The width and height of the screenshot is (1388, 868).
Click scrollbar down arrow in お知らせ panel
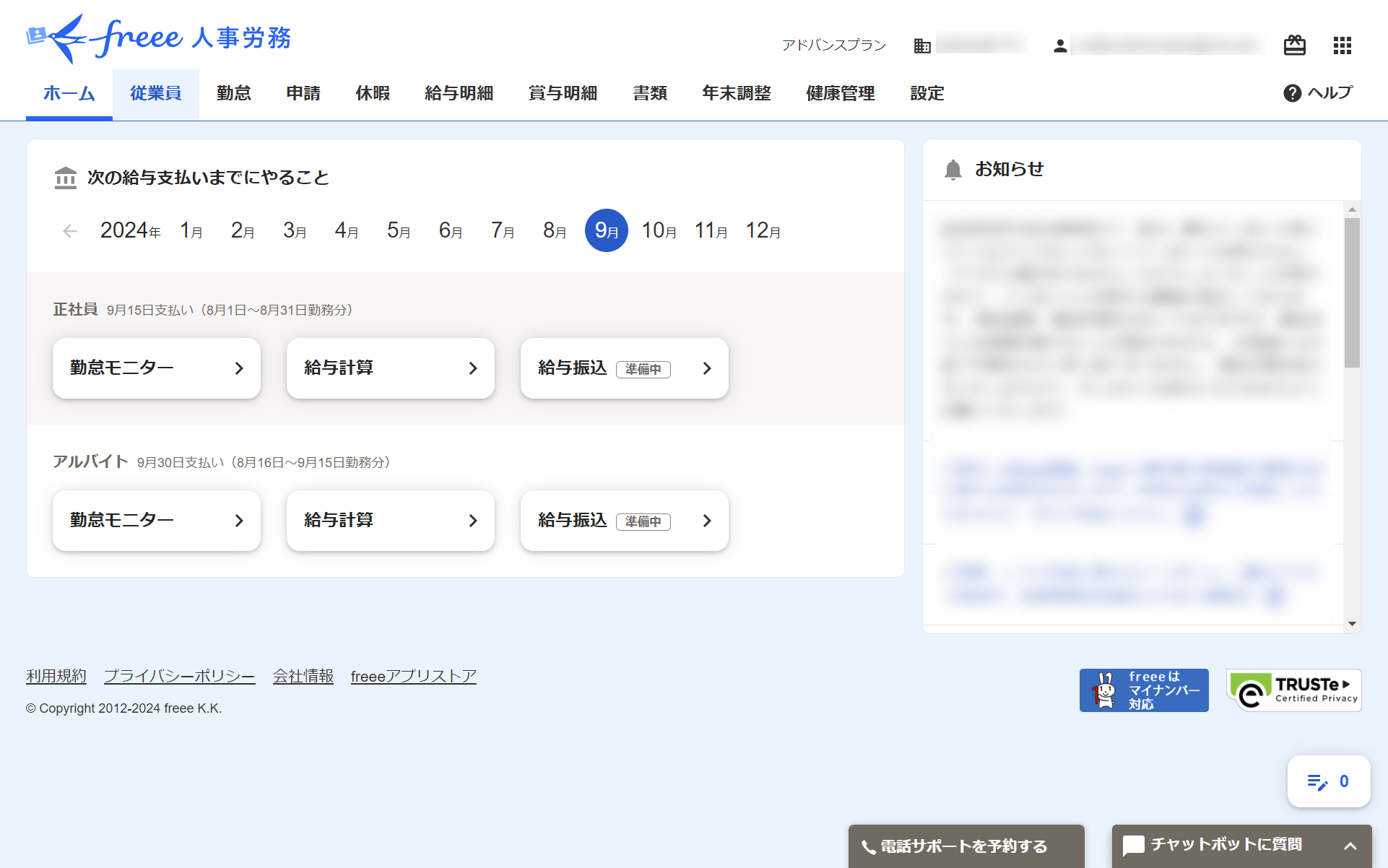coord(1352,624)
